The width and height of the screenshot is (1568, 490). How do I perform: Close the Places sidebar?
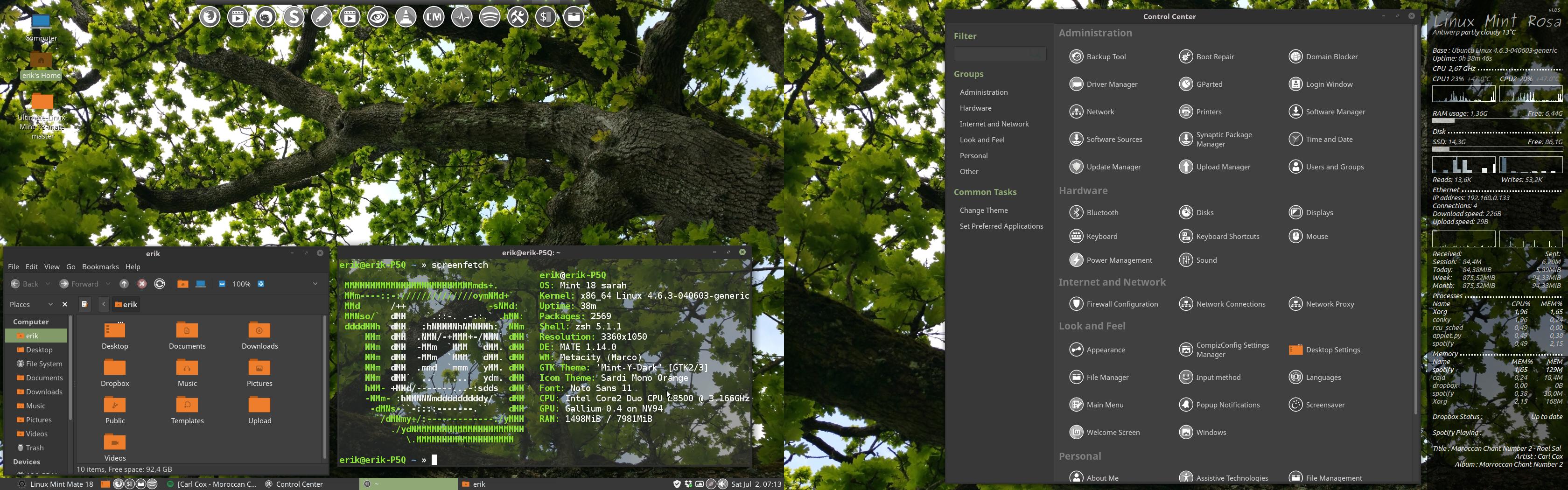65,304
